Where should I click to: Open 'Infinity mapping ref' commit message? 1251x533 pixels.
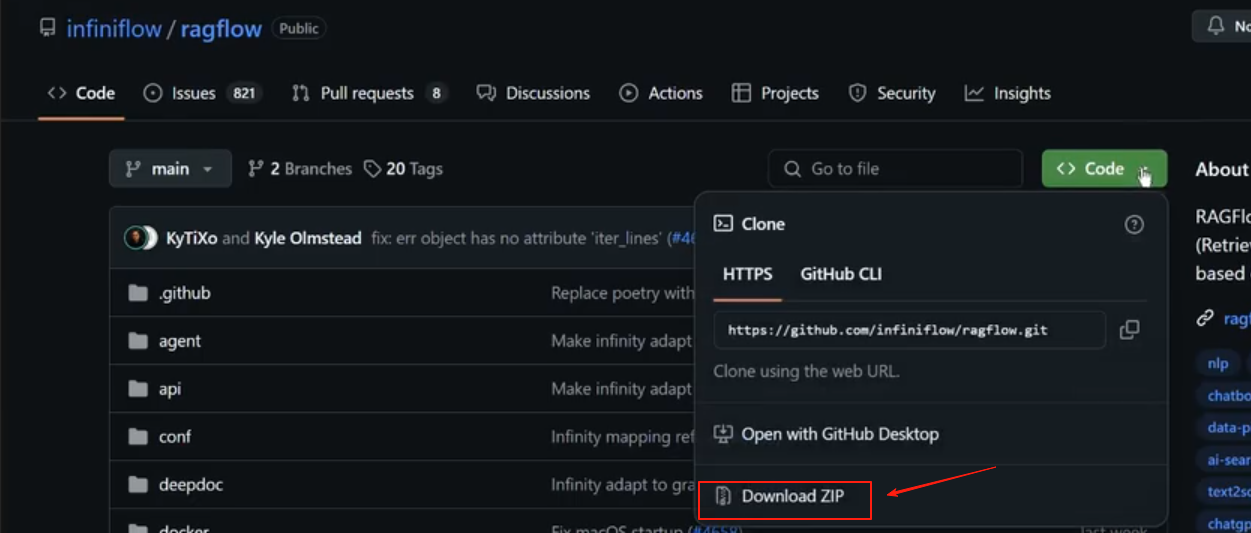(x=622, y=437)
